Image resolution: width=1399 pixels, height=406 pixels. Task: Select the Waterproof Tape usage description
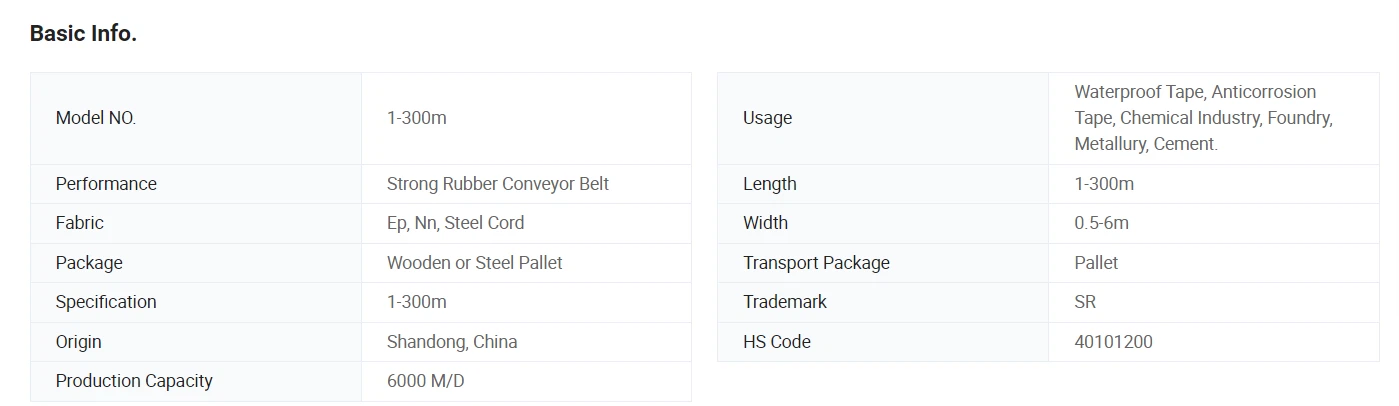[1203, 118]
